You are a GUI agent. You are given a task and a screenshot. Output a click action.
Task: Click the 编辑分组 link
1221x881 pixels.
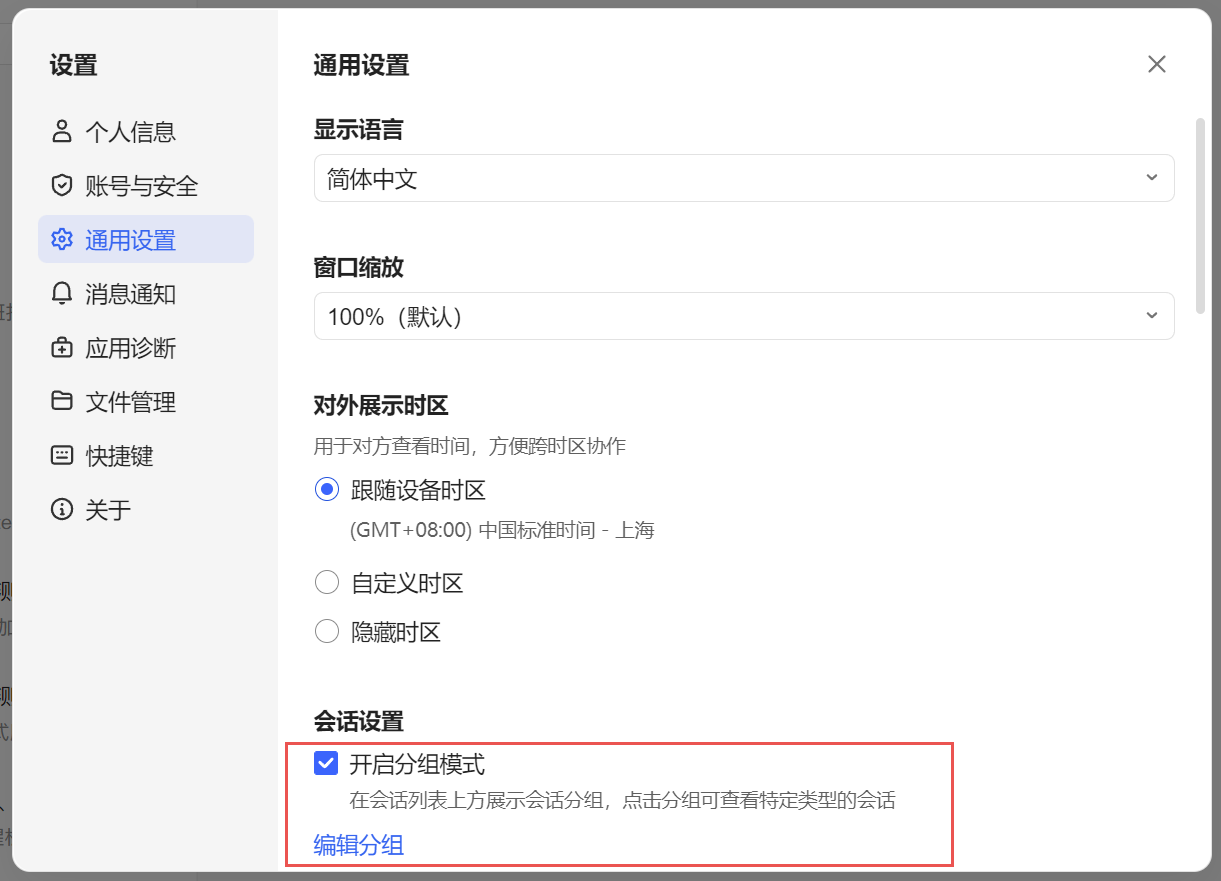click(x=359, y=845)
